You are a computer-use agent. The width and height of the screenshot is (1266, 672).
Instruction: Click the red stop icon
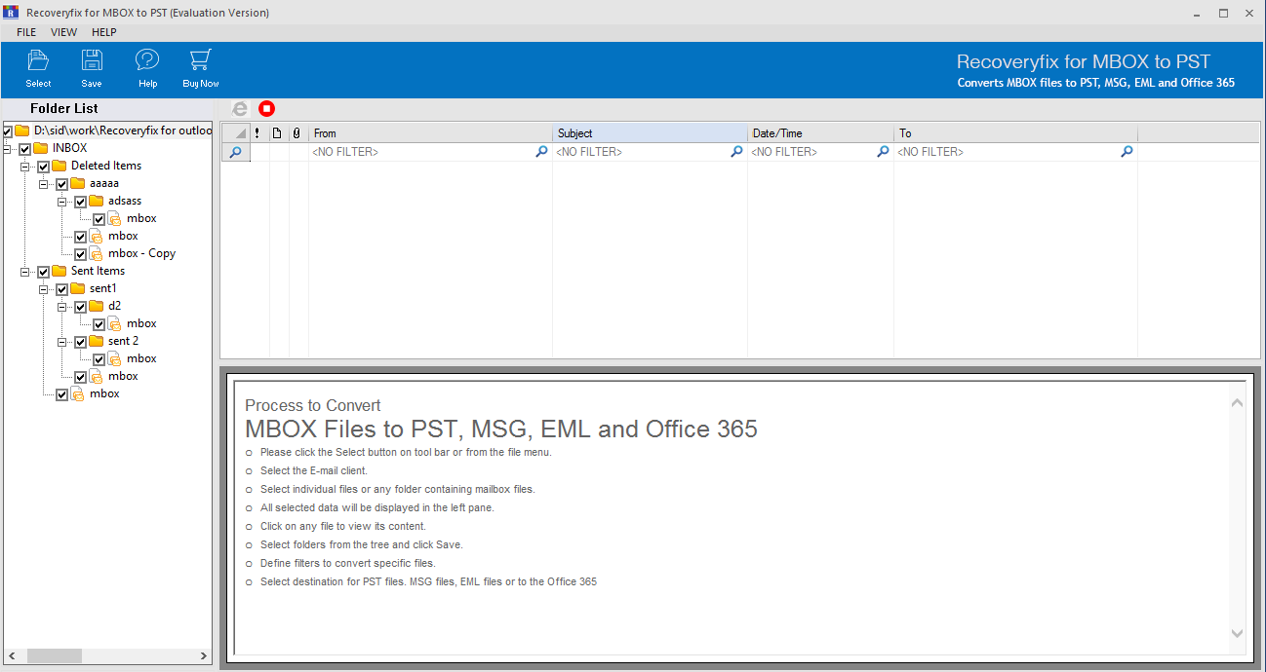pyautogui.click(x=266, y=108)
